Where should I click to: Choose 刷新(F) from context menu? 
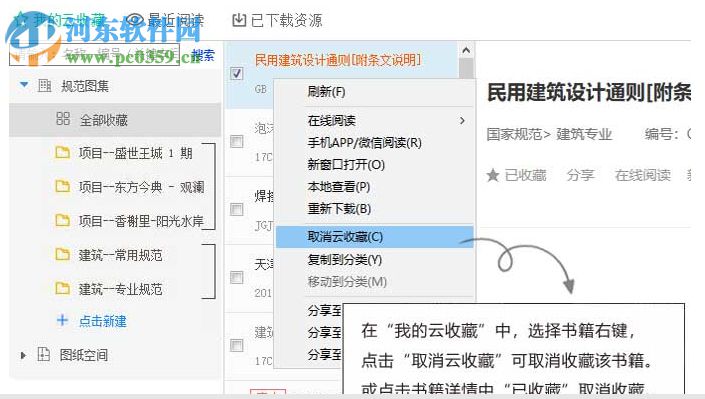[x=326, y=92]
